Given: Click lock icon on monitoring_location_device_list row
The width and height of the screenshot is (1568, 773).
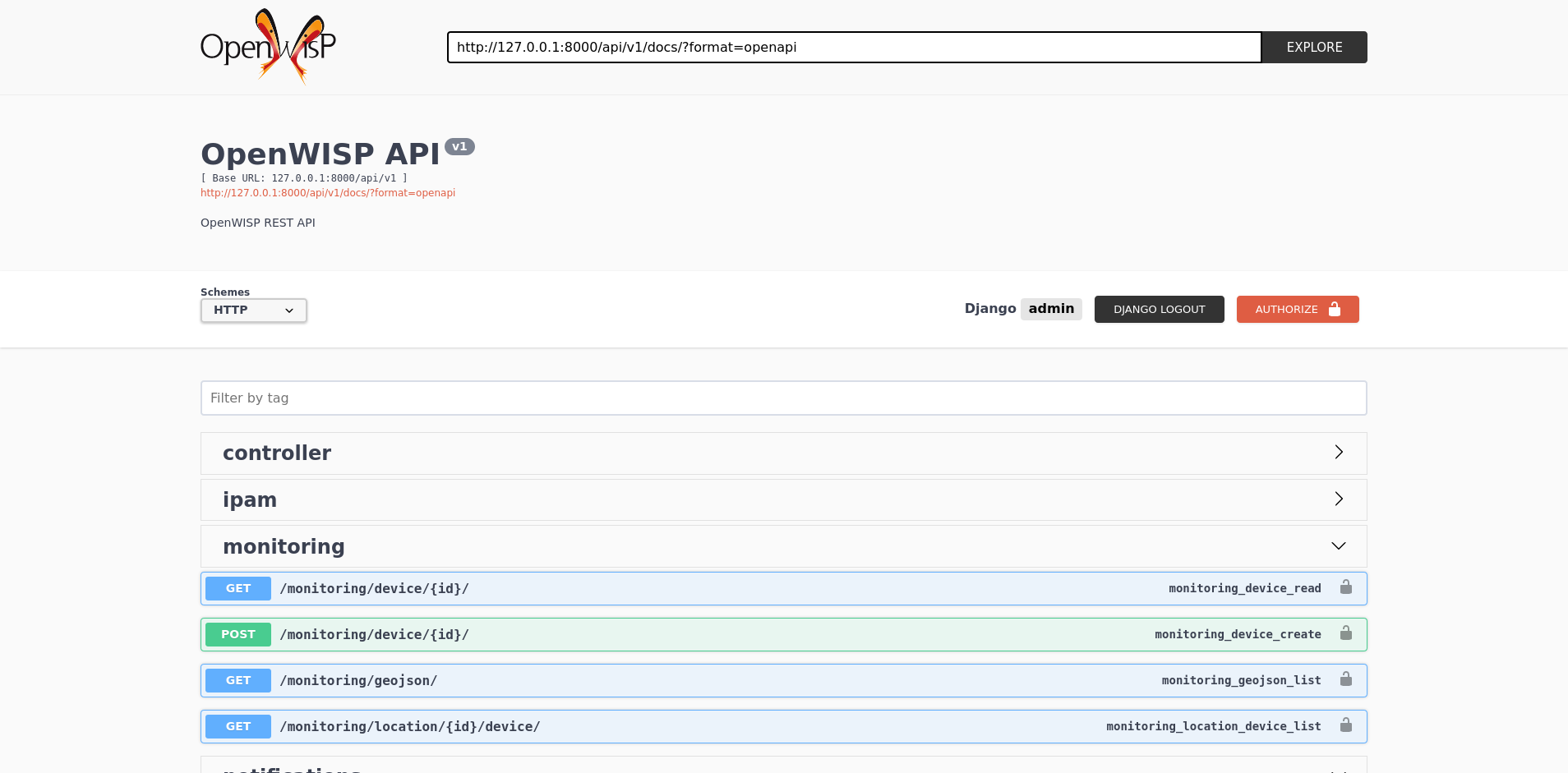Looking at the screenshot, I should (1345, 725).
